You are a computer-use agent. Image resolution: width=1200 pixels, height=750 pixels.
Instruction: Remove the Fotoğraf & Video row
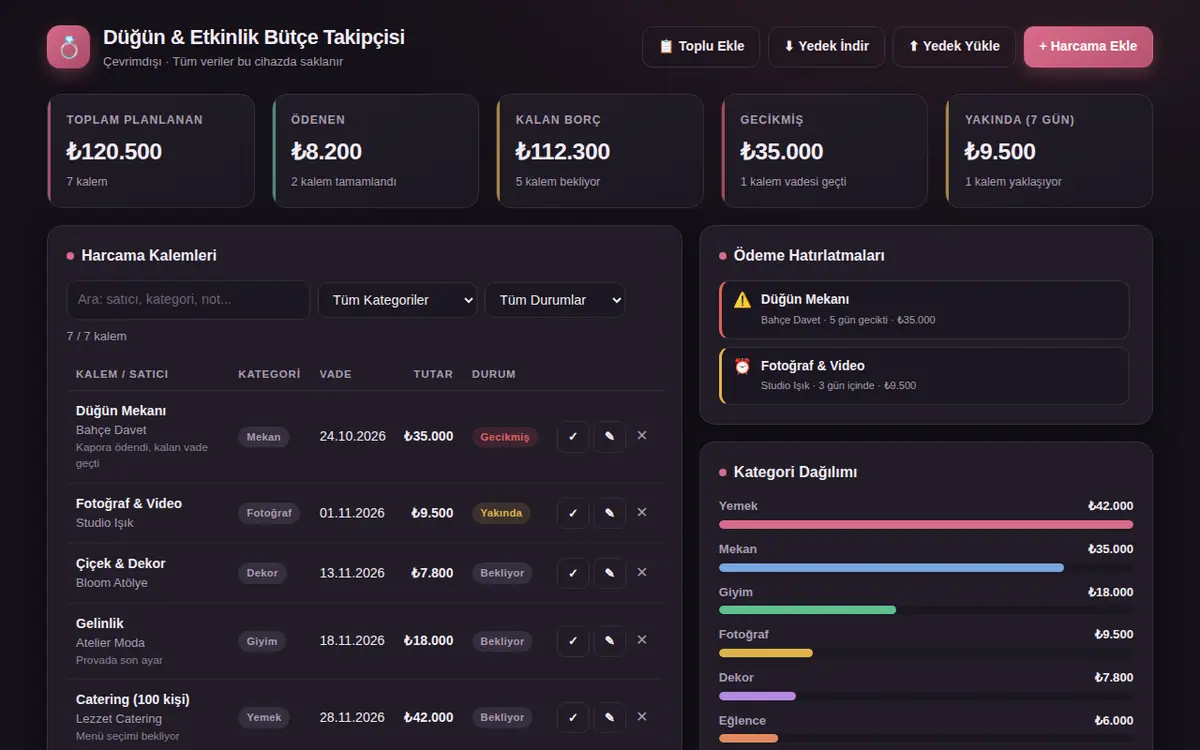[642, 513]
